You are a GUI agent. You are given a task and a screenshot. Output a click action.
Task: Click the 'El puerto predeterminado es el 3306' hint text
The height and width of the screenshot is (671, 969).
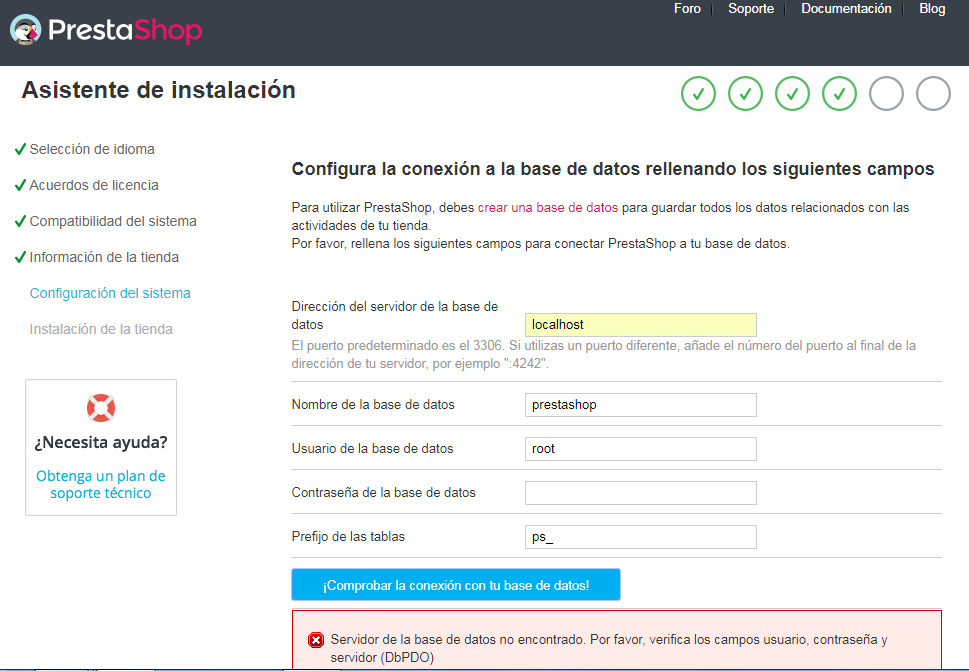coord(604,355)
